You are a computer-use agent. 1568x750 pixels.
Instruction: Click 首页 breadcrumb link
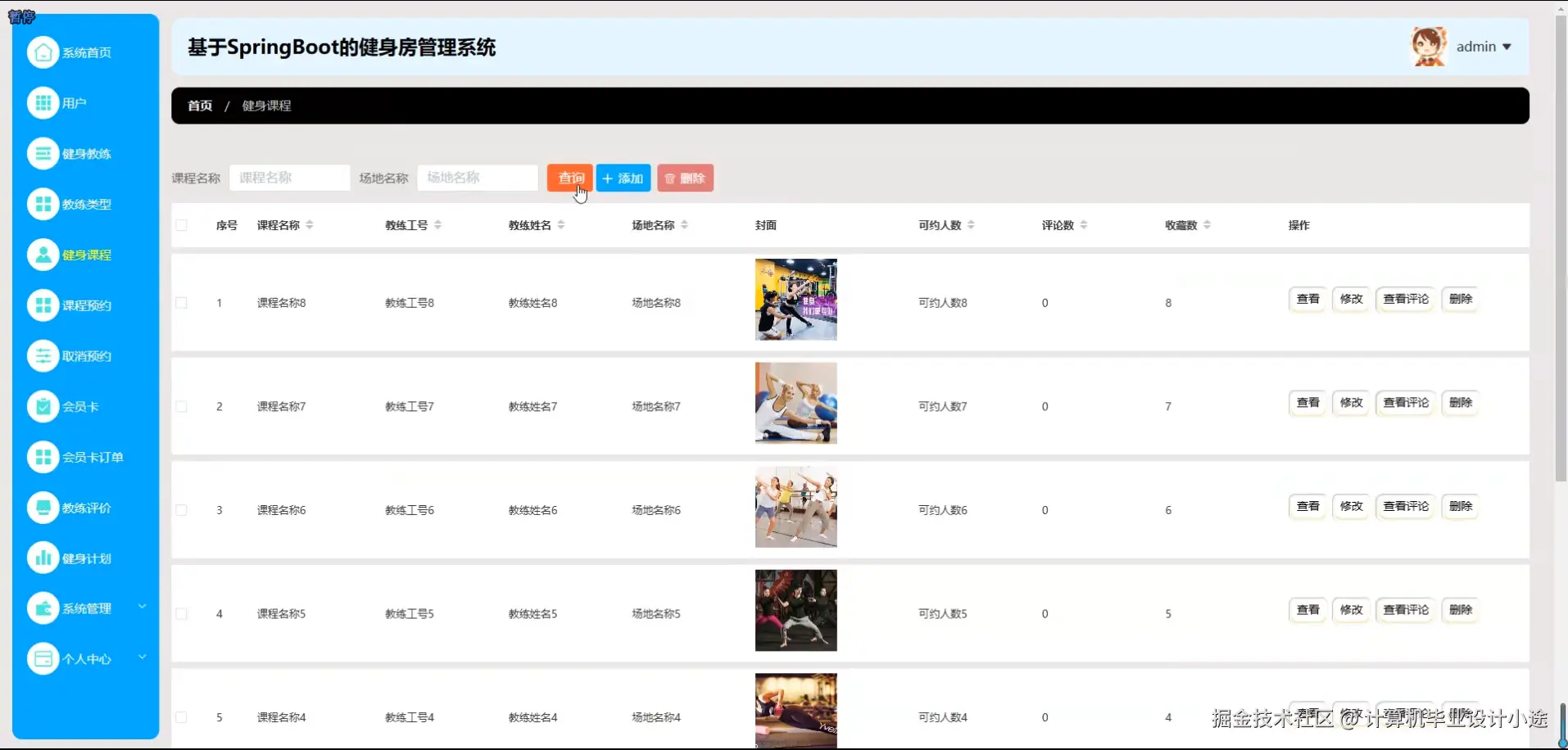pos(200,106)
